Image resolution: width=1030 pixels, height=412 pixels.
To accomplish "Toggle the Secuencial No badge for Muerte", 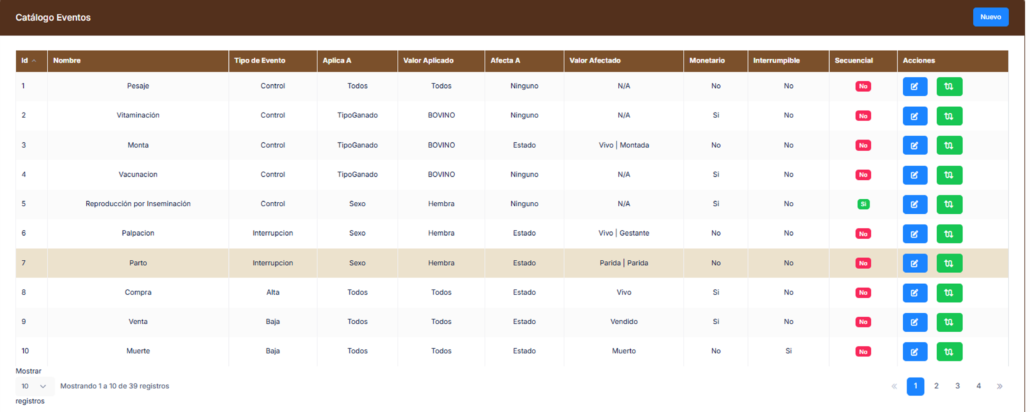I will click(862, 352).
